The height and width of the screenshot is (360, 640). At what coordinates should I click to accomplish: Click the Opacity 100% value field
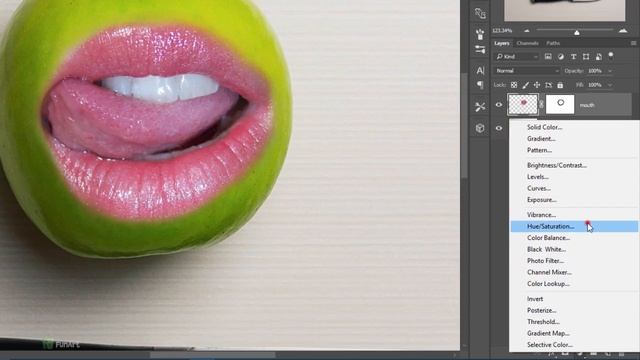click(596, 71)
